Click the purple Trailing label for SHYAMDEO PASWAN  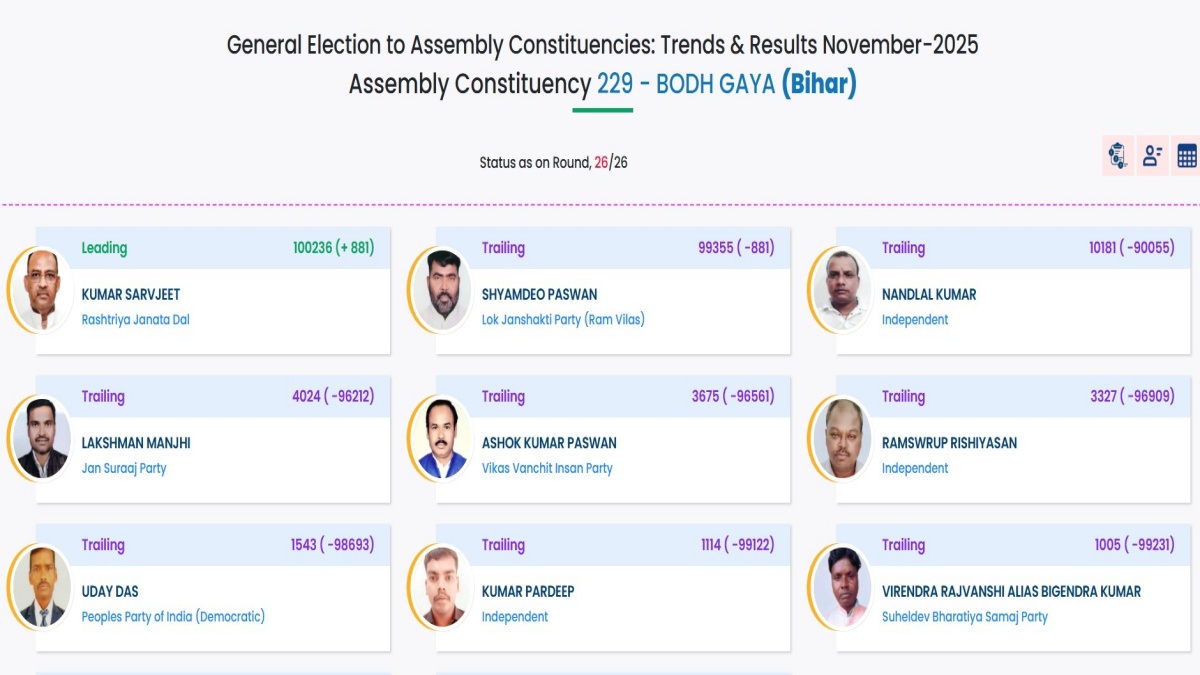503,248
